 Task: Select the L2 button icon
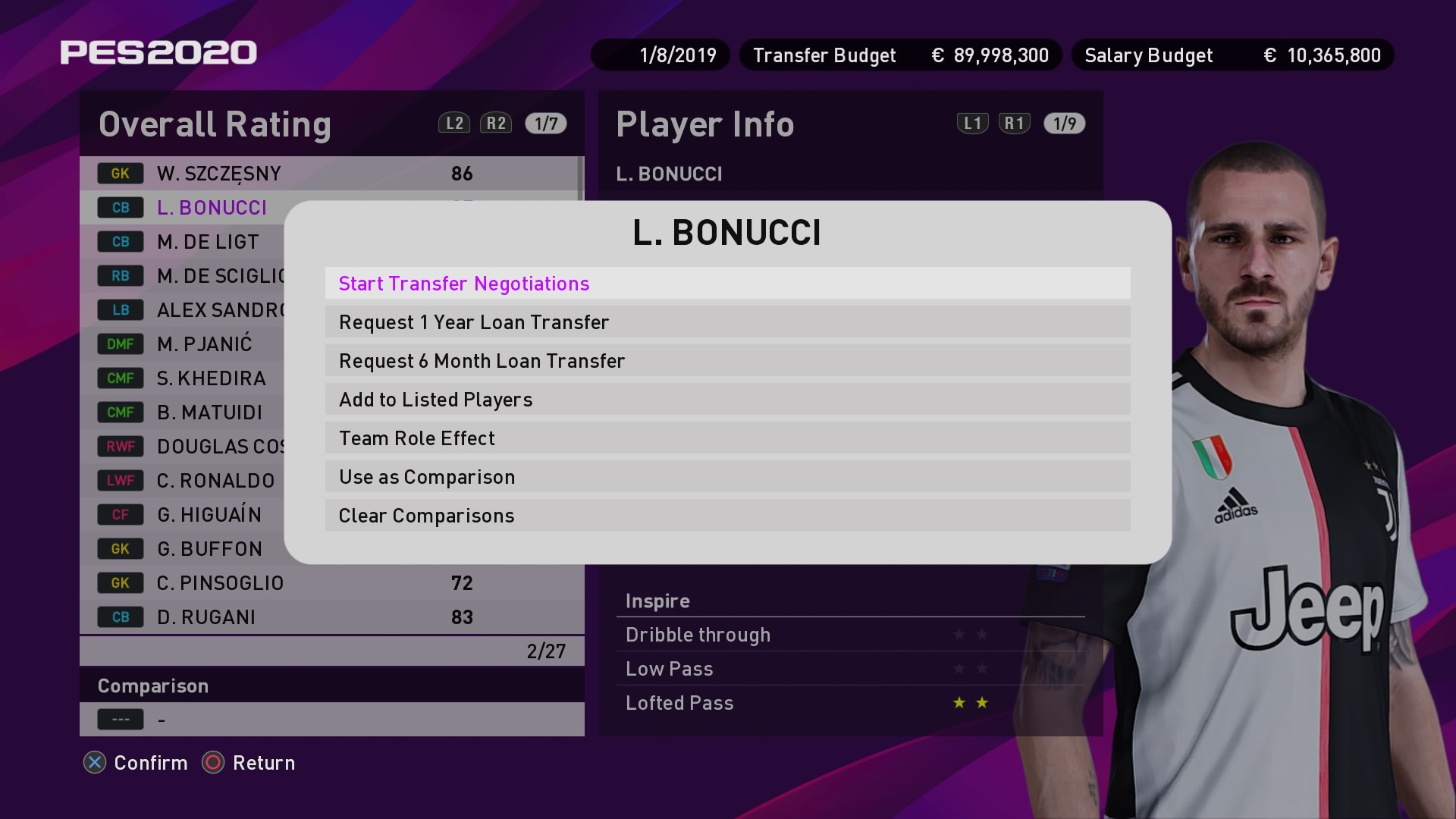(454, 124)
